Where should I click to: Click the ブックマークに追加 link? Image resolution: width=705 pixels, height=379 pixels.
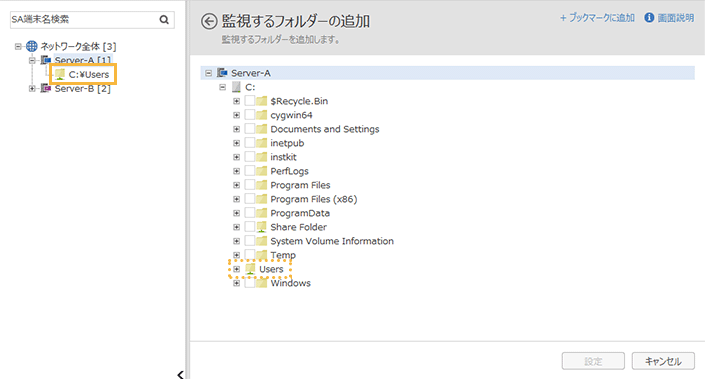coord(597,18)
